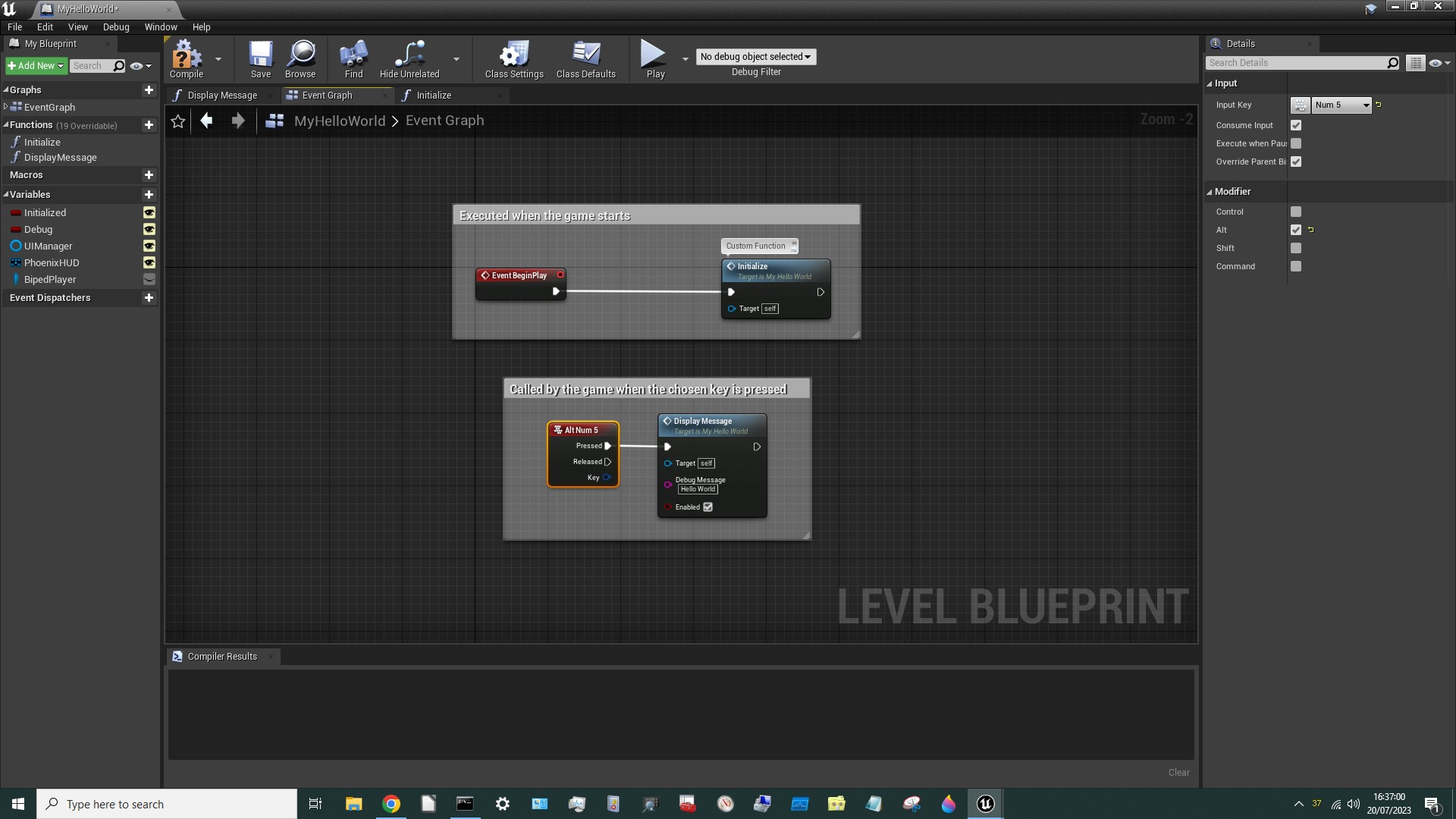This screenshot has width=1456, height=819.
Task: Toggle Consume Input checkbox
Action: click(1296, 125)
